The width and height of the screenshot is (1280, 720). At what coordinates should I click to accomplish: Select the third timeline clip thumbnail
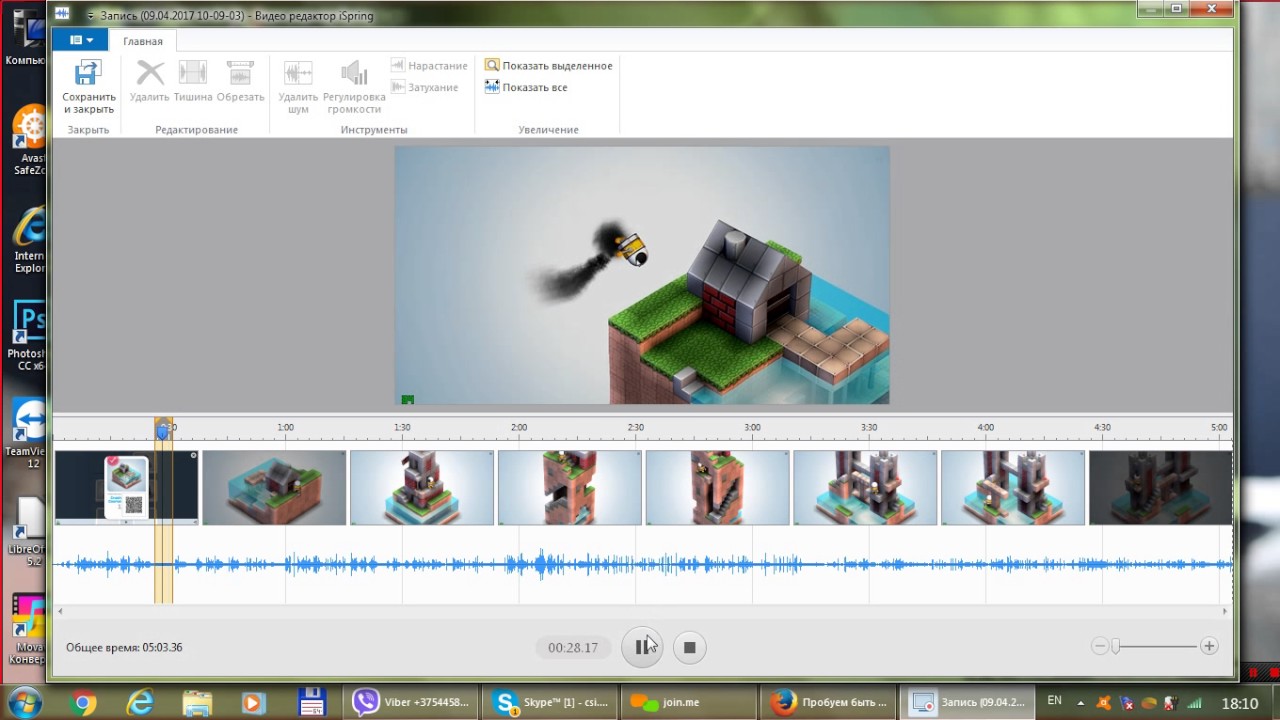pos(422,487)
